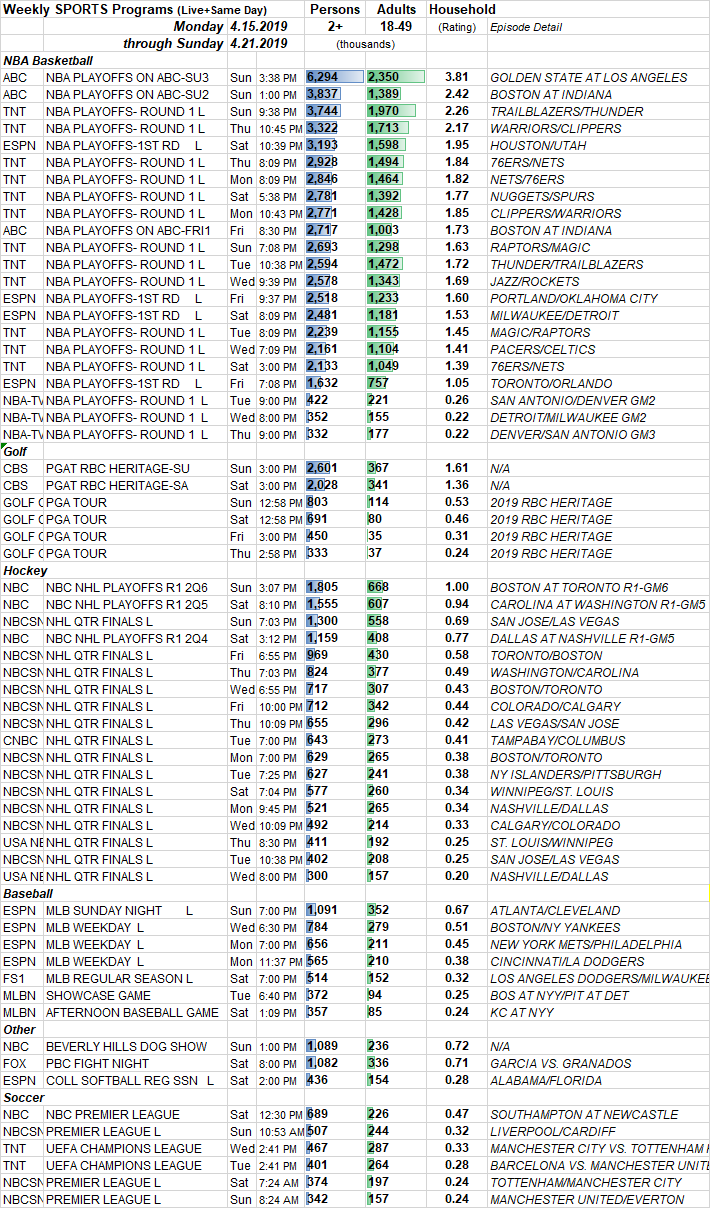This screenshot has height=1208, width=710.
Task: Click 'NBC NHL PLAYOFFS R1 2Q6' program cell
Action: [135, 587]
